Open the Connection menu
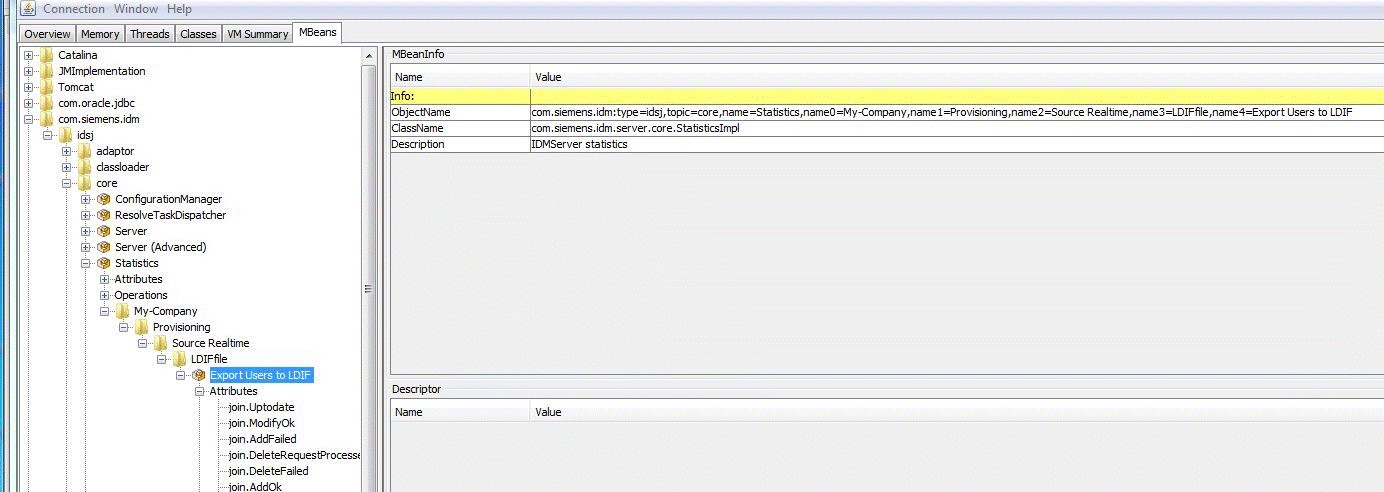 (x=73, y=9)
